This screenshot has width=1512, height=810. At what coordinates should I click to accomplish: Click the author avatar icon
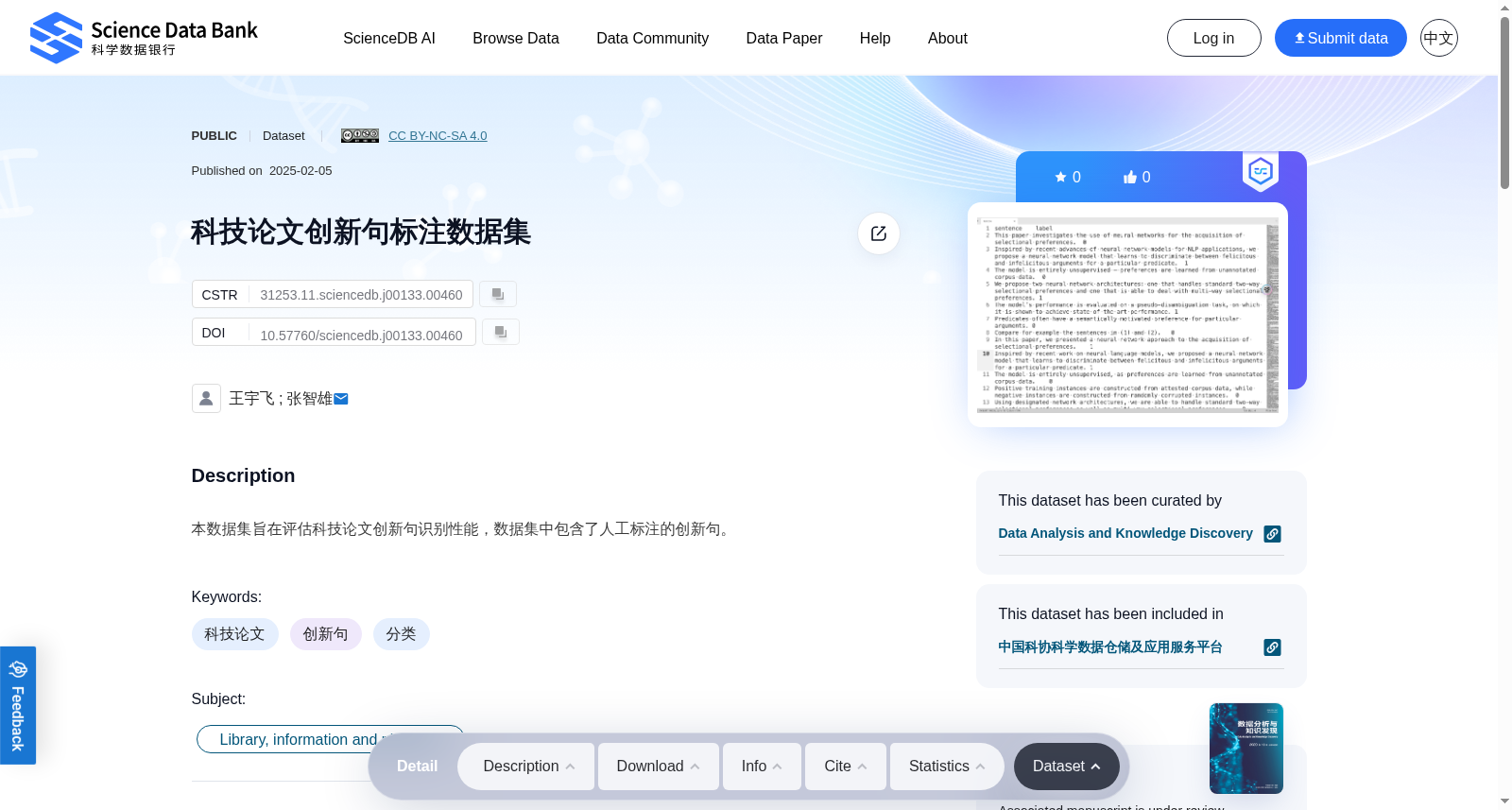206,398
